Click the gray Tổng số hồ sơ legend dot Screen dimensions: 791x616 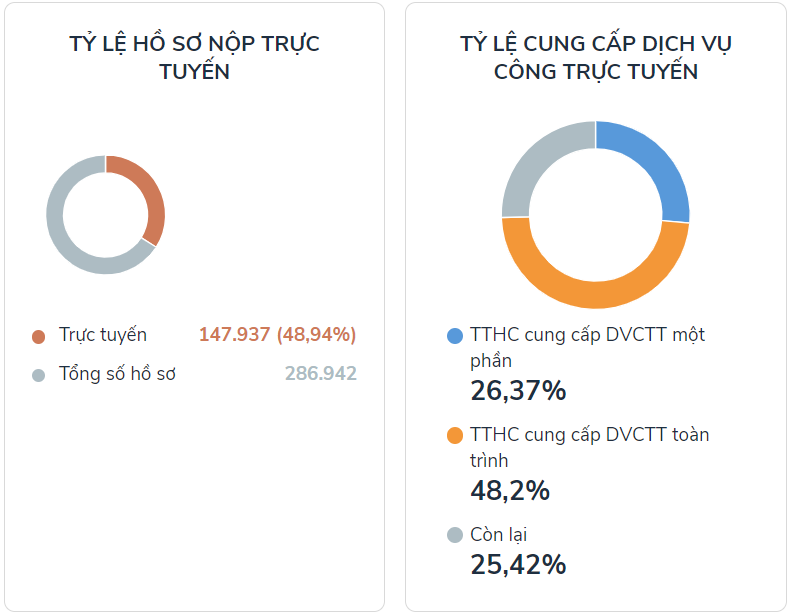click(x=38, y=375)
